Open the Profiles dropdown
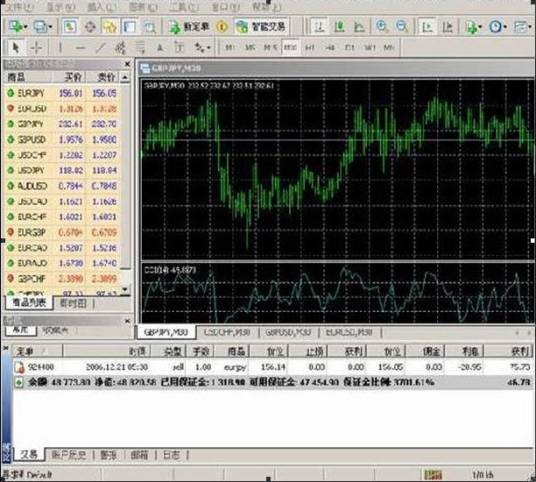Viewport: 536px width, 482px height. tap(43, 27)
